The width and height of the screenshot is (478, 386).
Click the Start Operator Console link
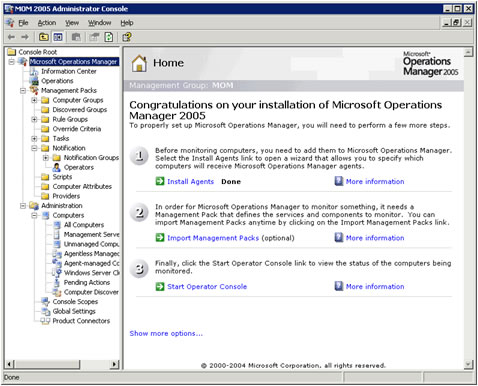click(207, 287)
